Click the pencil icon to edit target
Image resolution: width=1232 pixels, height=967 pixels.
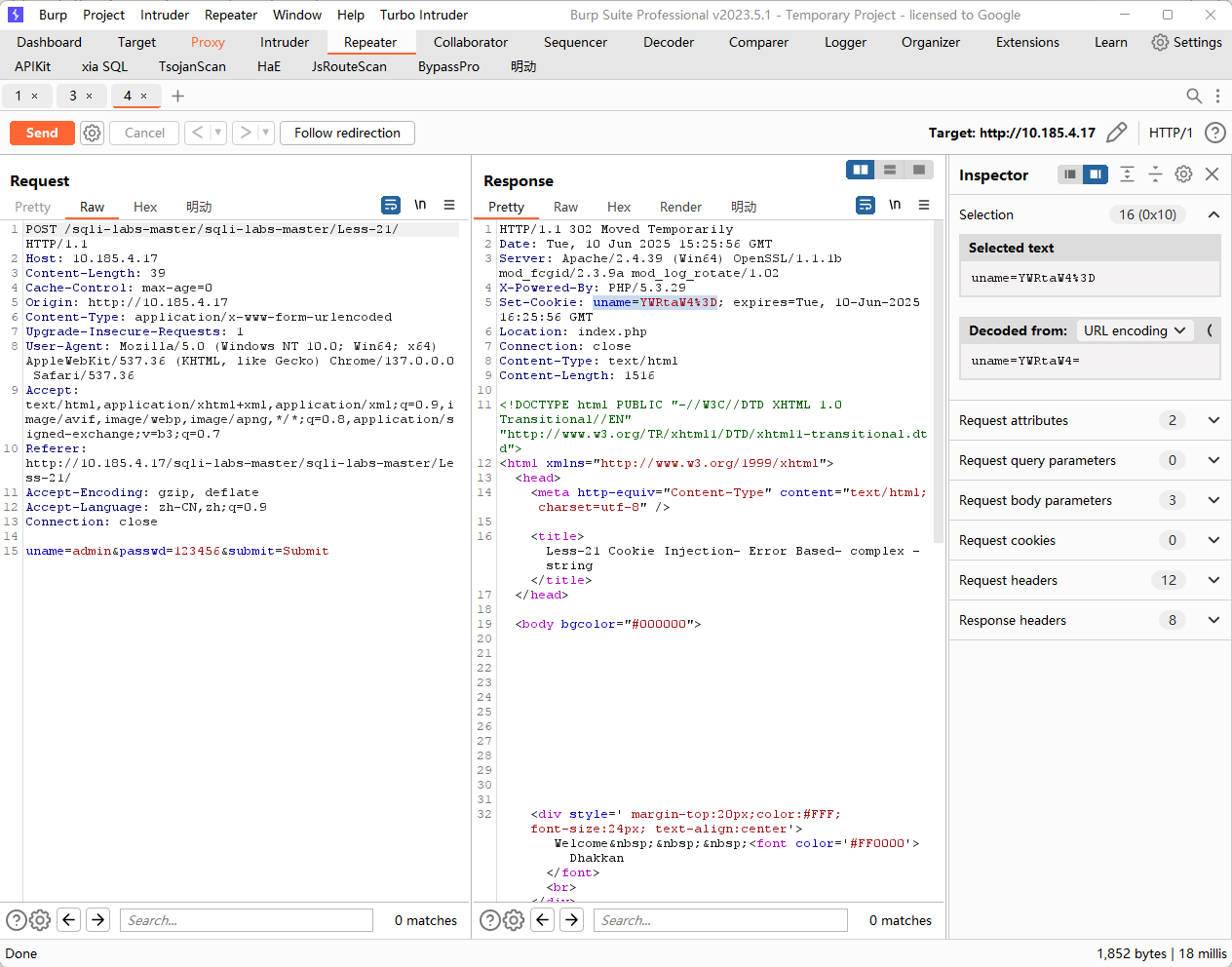[x=1117, y=133]
